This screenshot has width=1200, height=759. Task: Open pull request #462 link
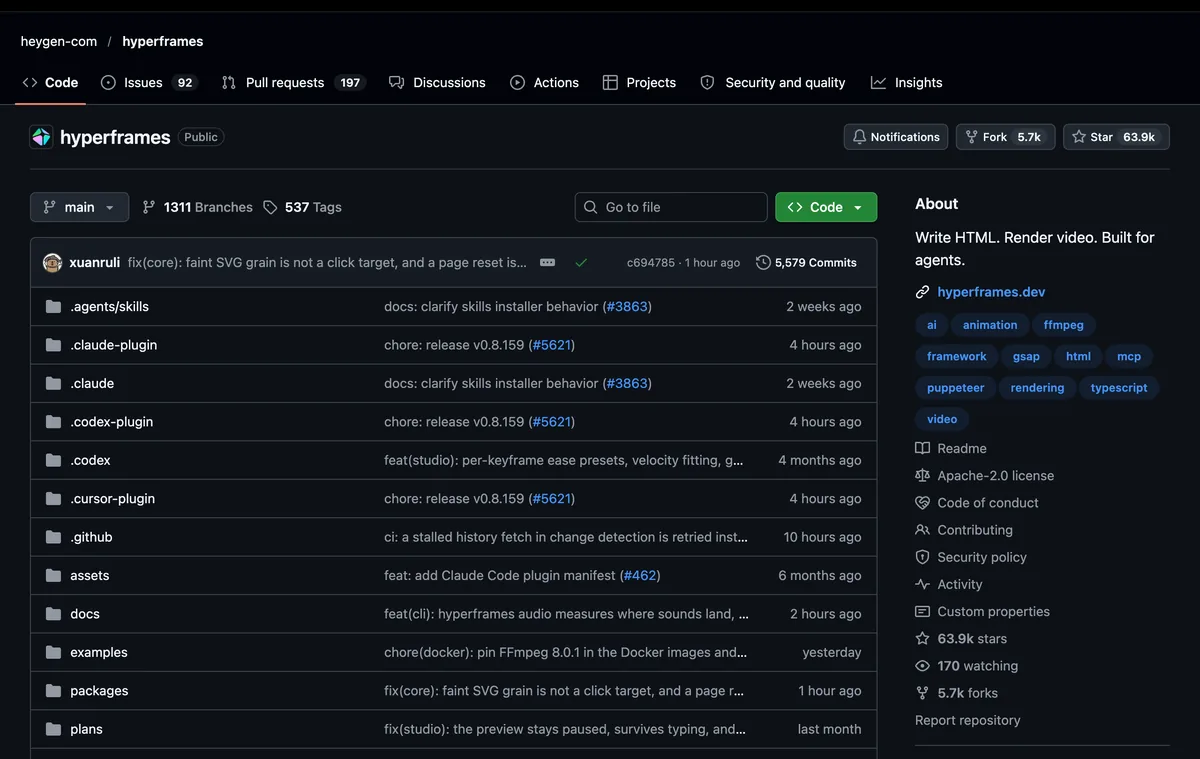click(x=640, y=575)
